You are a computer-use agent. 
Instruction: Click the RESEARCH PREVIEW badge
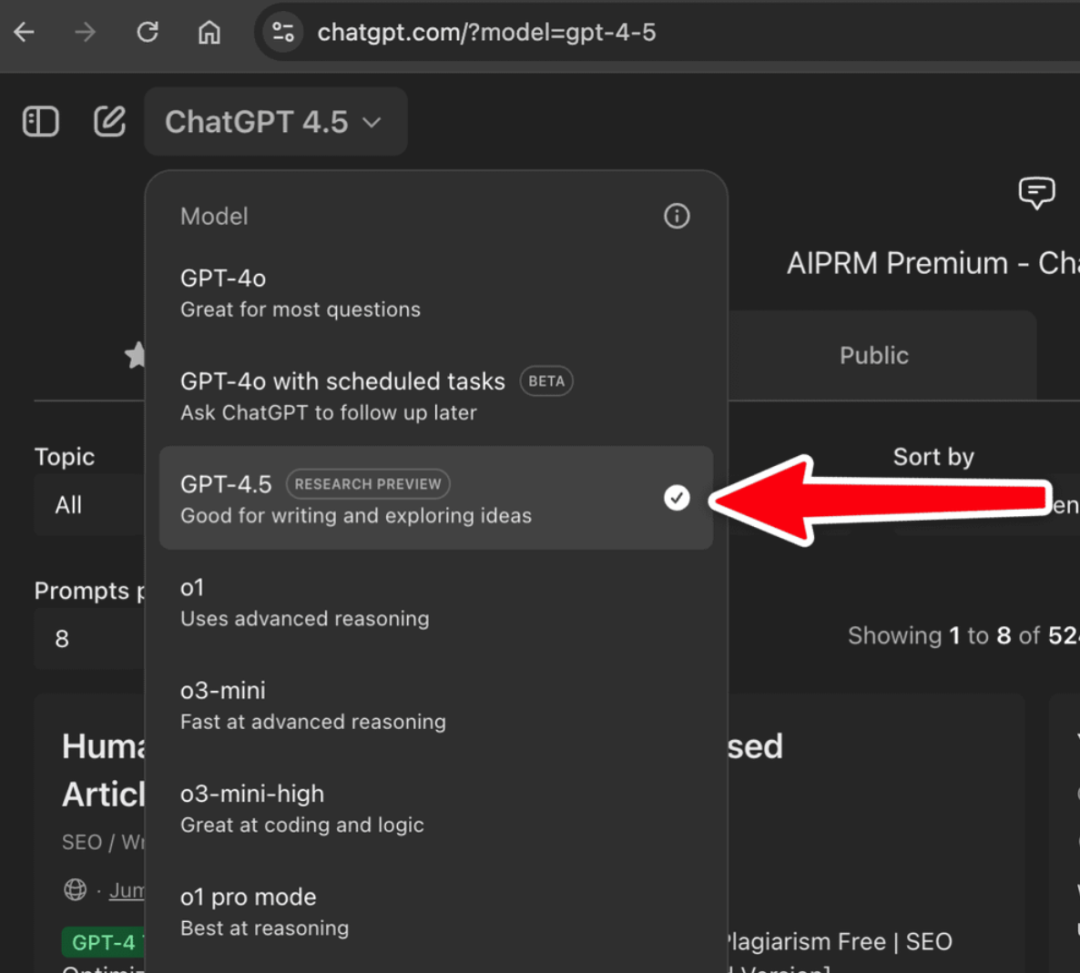pos(368,484)
